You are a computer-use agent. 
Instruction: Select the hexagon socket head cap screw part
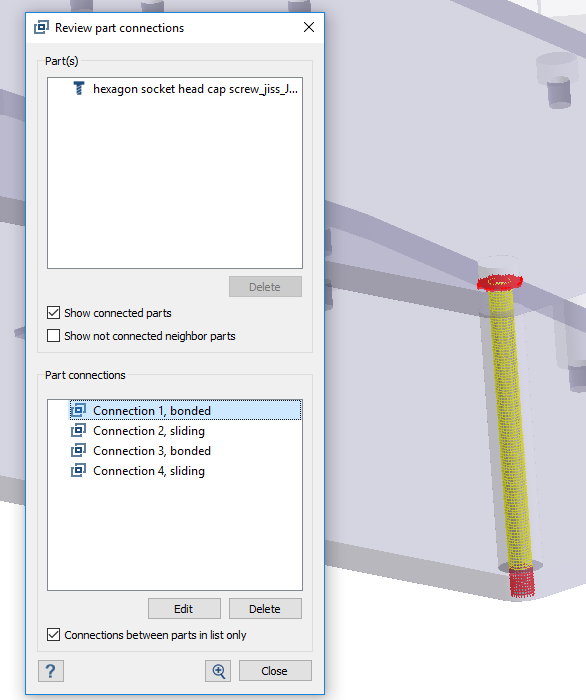[195, 89]
